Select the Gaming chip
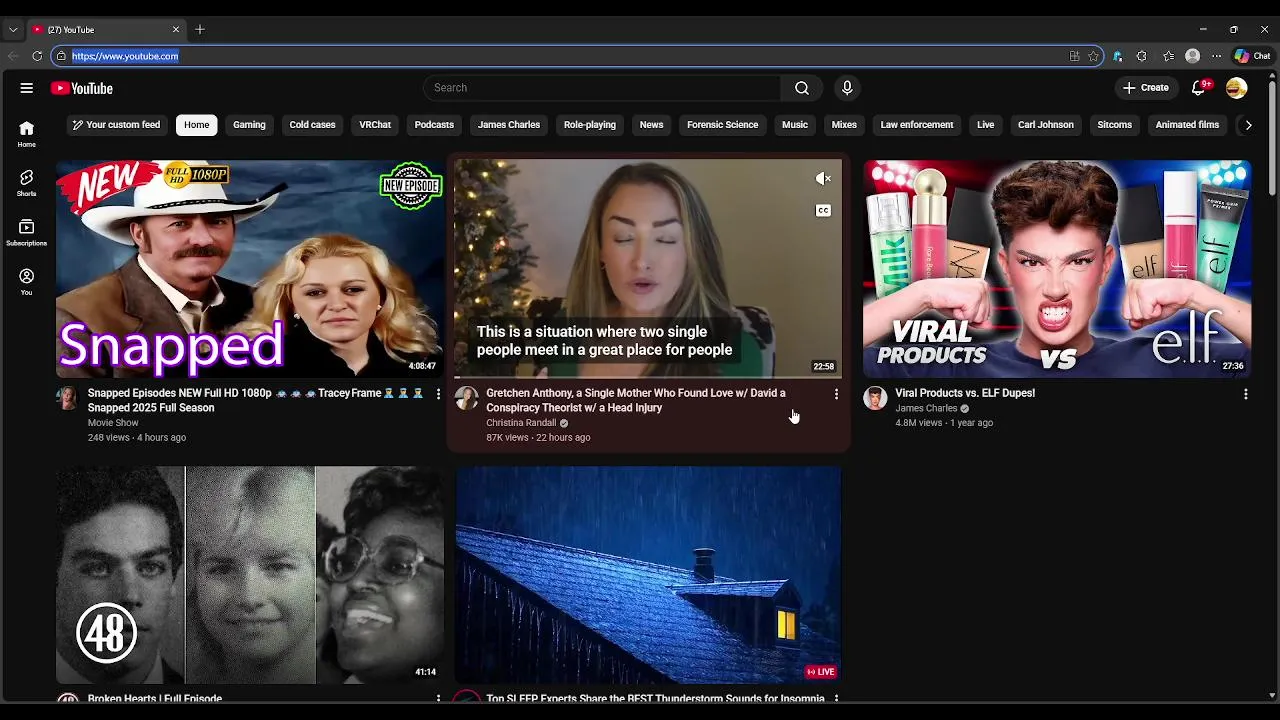The height and width of the screenshot is (720, 1280). point(249,125)
